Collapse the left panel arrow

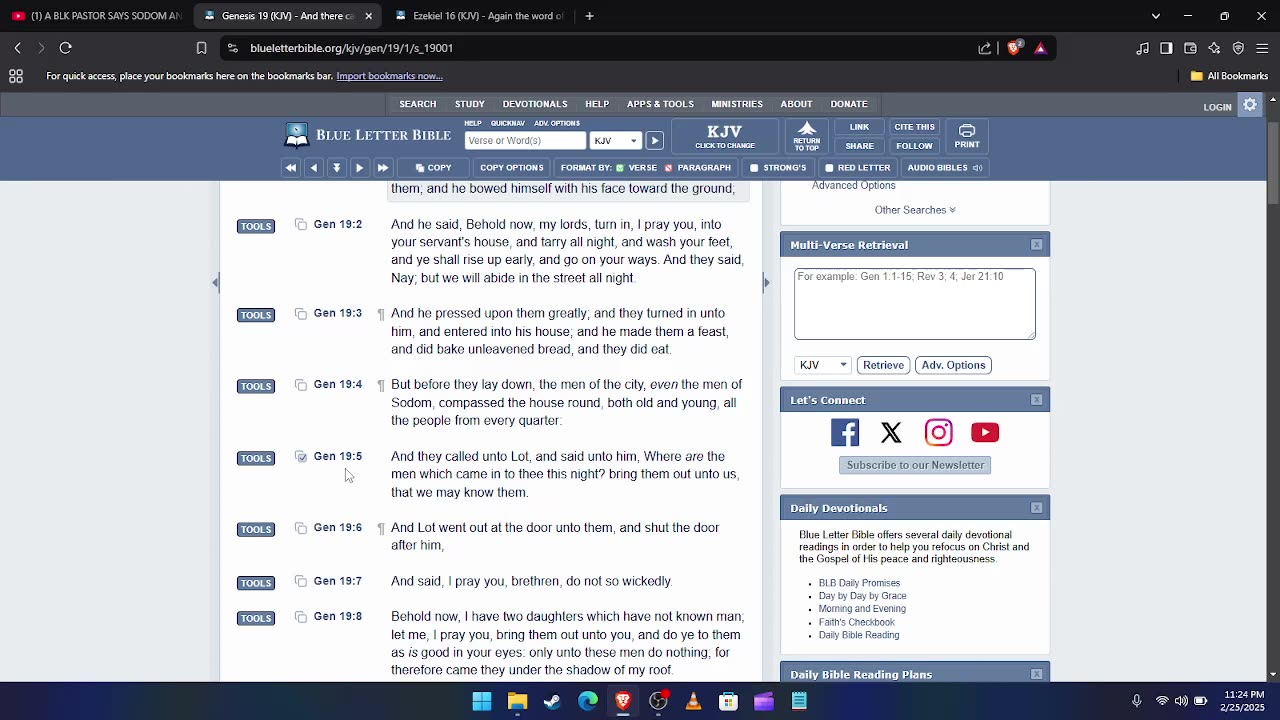[215, 283]
